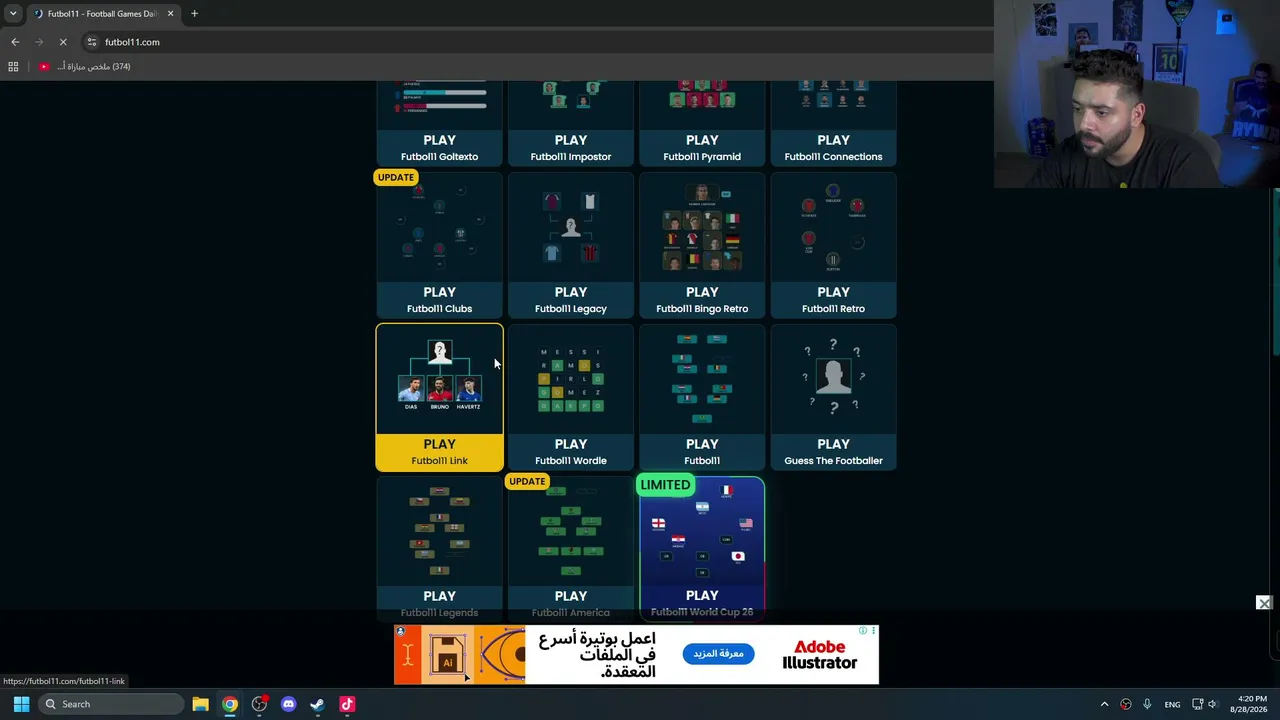
Task: Click the UPDATE badge on Futbol11 Clubs
Action: pyautogui.click(x=395, y=177)
